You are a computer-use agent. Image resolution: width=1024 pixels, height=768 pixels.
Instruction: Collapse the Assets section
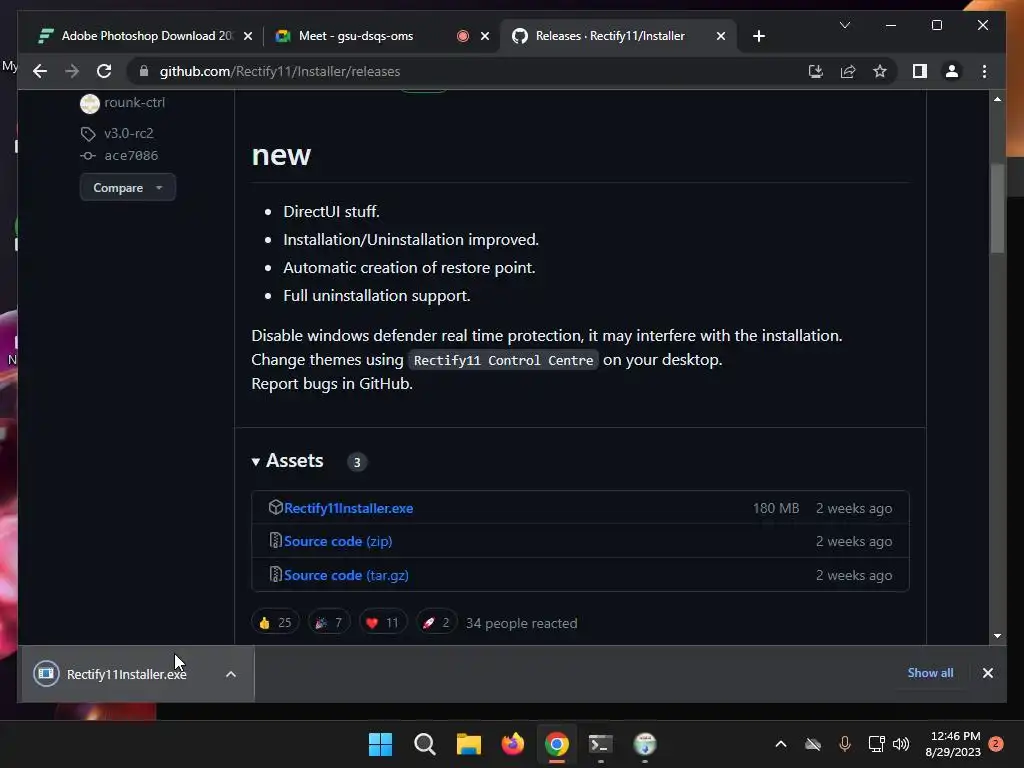tap(287, 461)
